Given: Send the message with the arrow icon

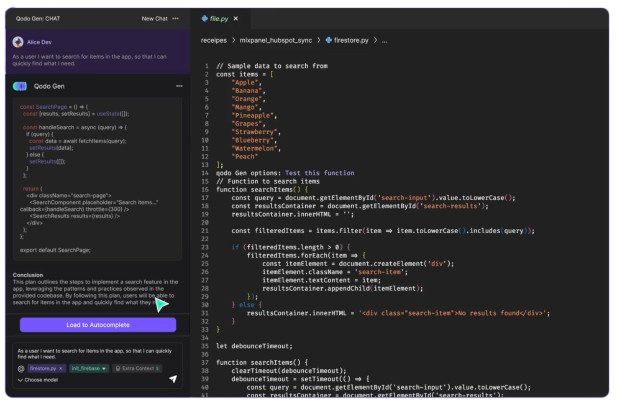Looking at the screenshot, I should (172, 380).
